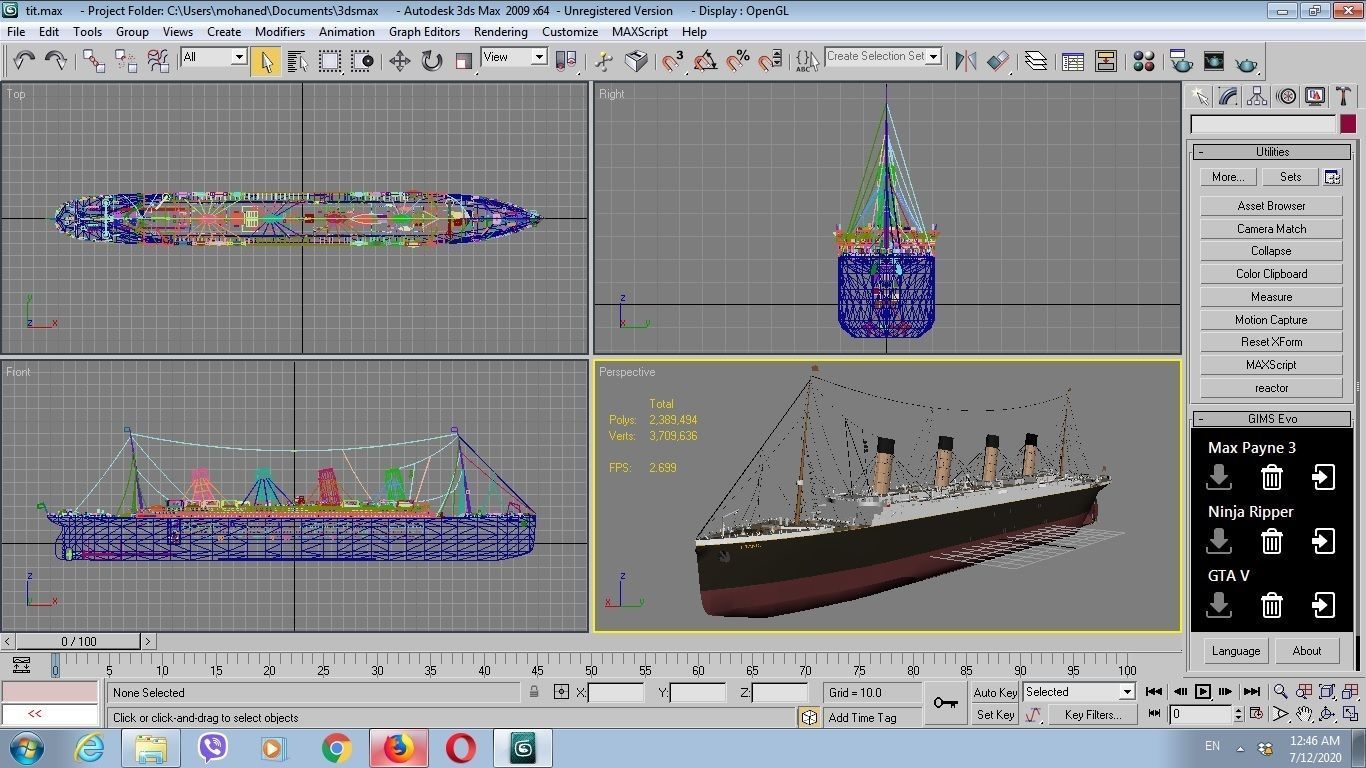Viewport: 1366px width, 768px height.
Task: Toggle 3D Snaps magnet button
Action: tap(673, 61)
